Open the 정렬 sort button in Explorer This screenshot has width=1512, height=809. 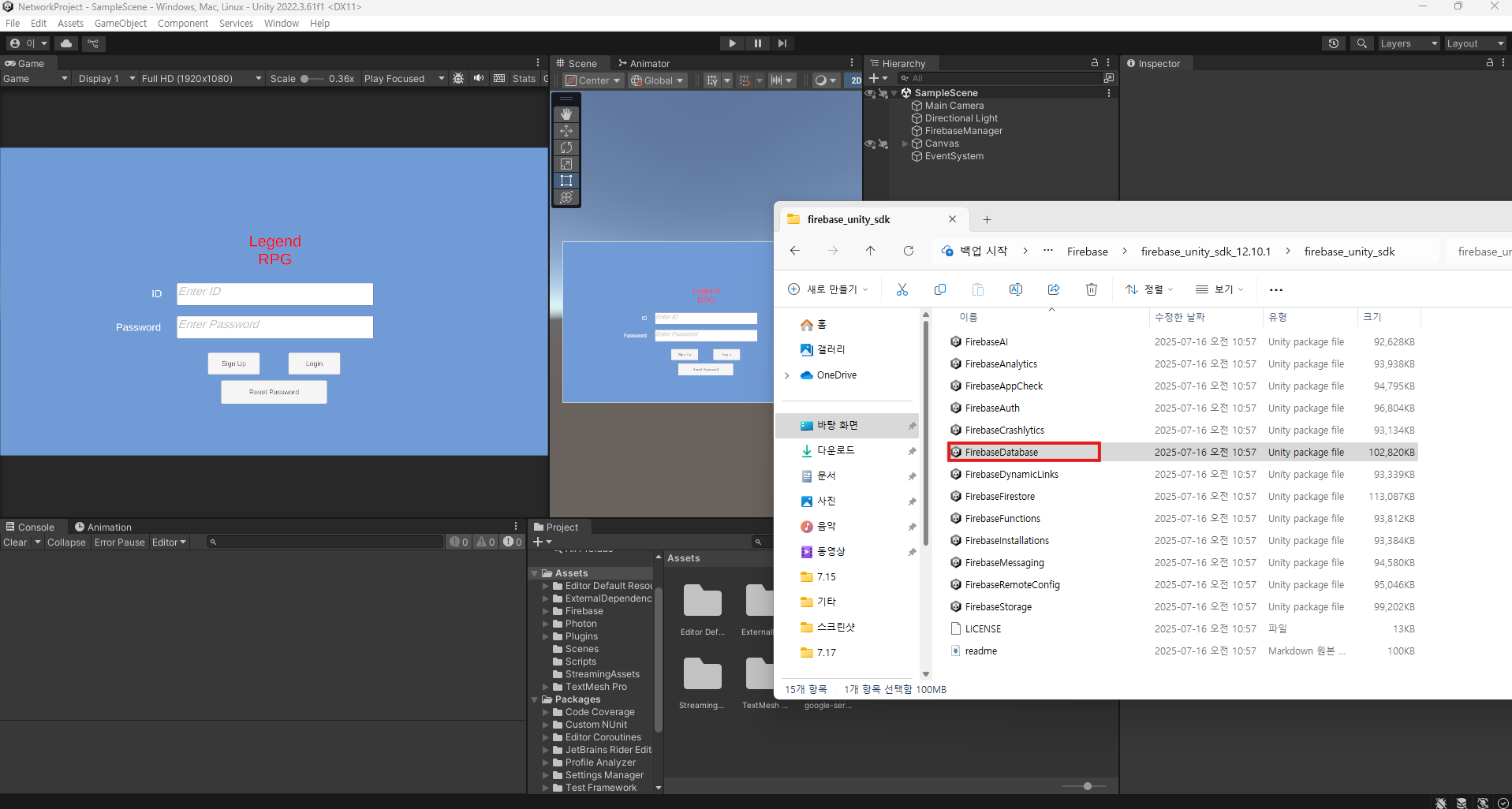coord(1149,289)
